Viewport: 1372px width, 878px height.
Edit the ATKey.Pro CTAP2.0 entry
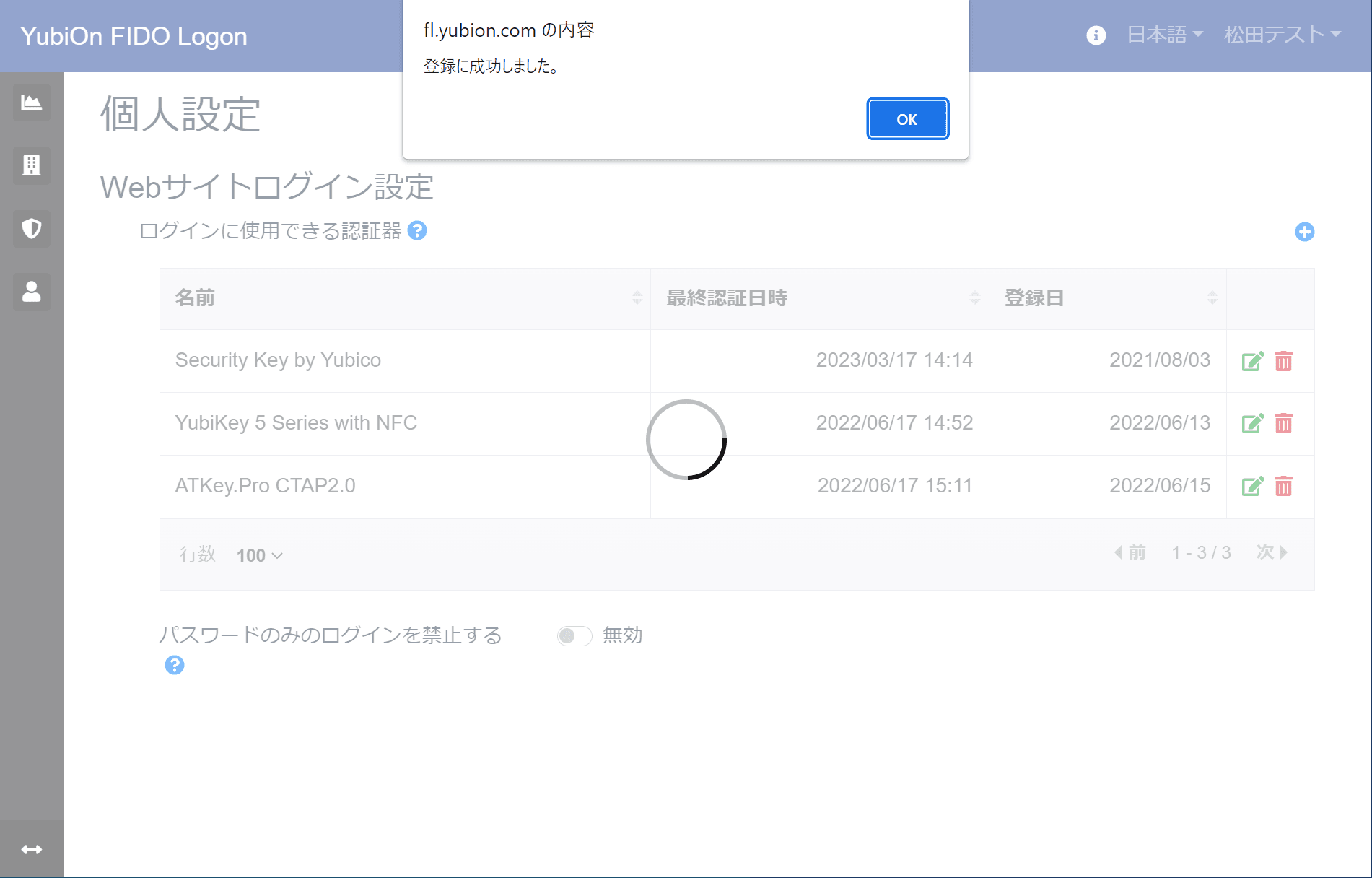click(x=1253, y=486)
